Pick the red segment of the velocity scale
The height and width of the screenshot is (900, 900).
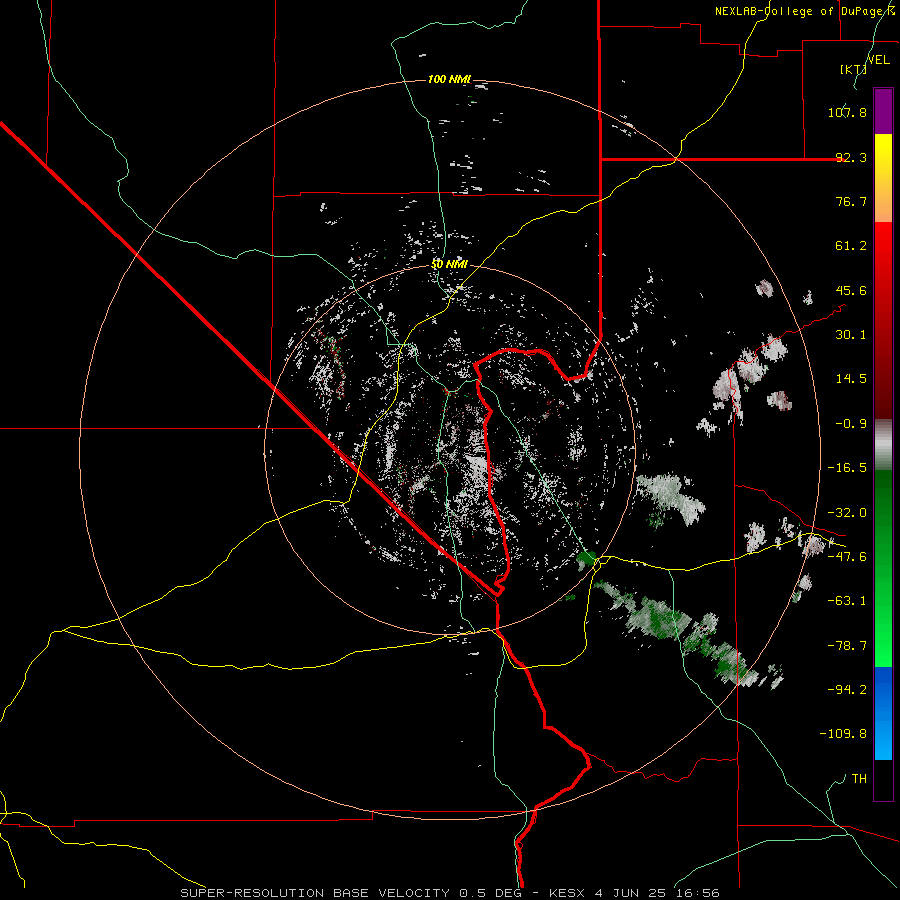pyautogui.click(x=883, y=320)
